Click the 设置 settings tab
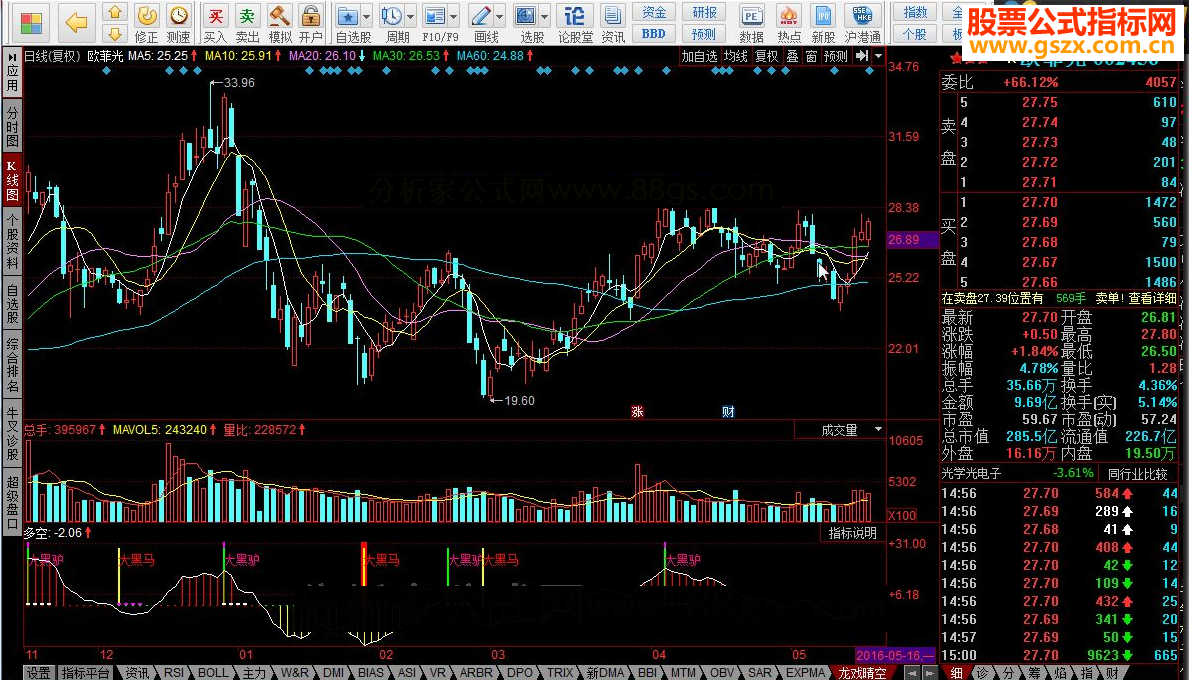 tap(38, 672)
